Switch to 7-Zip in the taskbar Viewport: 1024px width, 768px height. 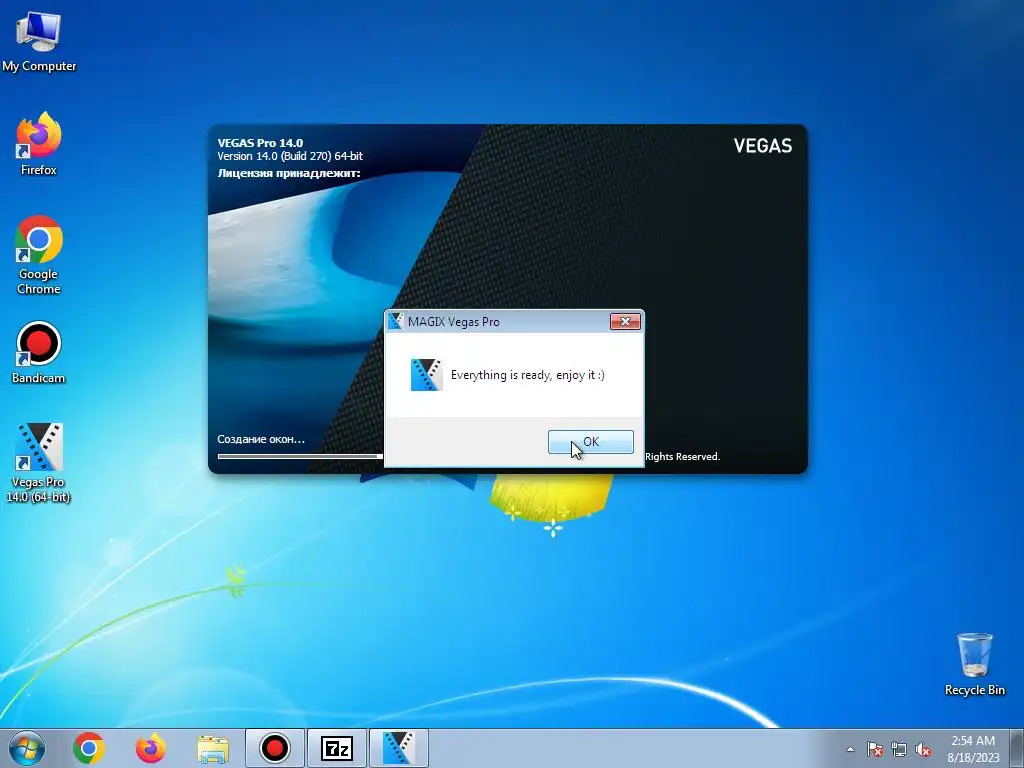[x=337, y=748]
